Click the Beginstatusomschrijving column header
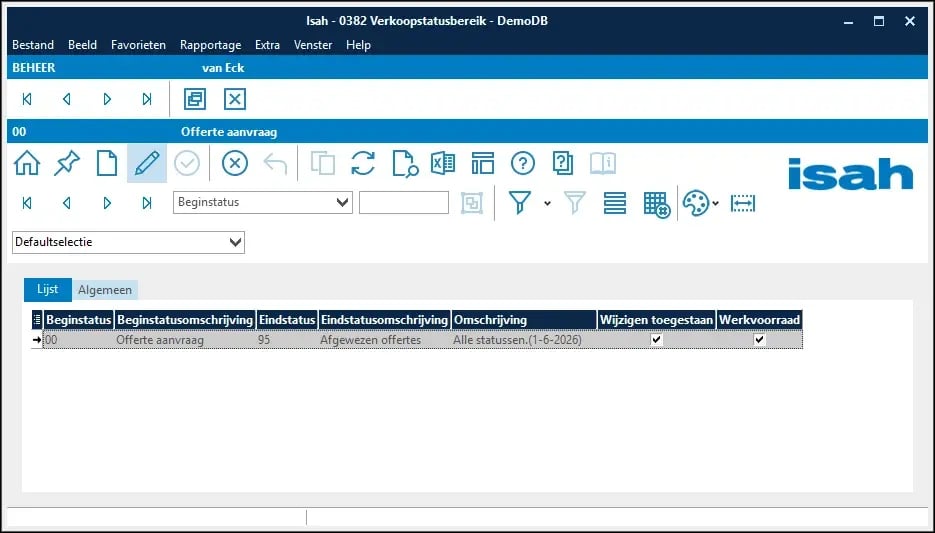 185,320
